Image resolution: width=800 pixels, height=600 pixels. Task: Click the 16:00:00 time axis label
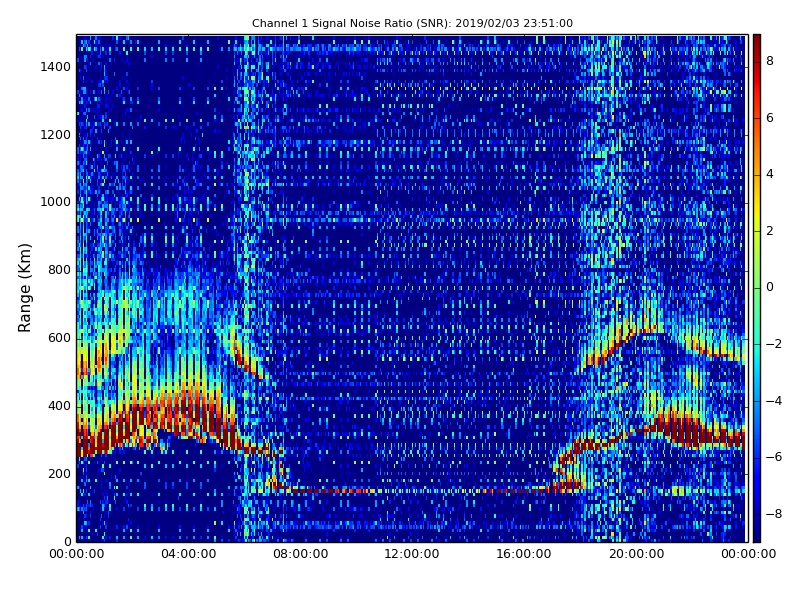[x=524, y=554]
